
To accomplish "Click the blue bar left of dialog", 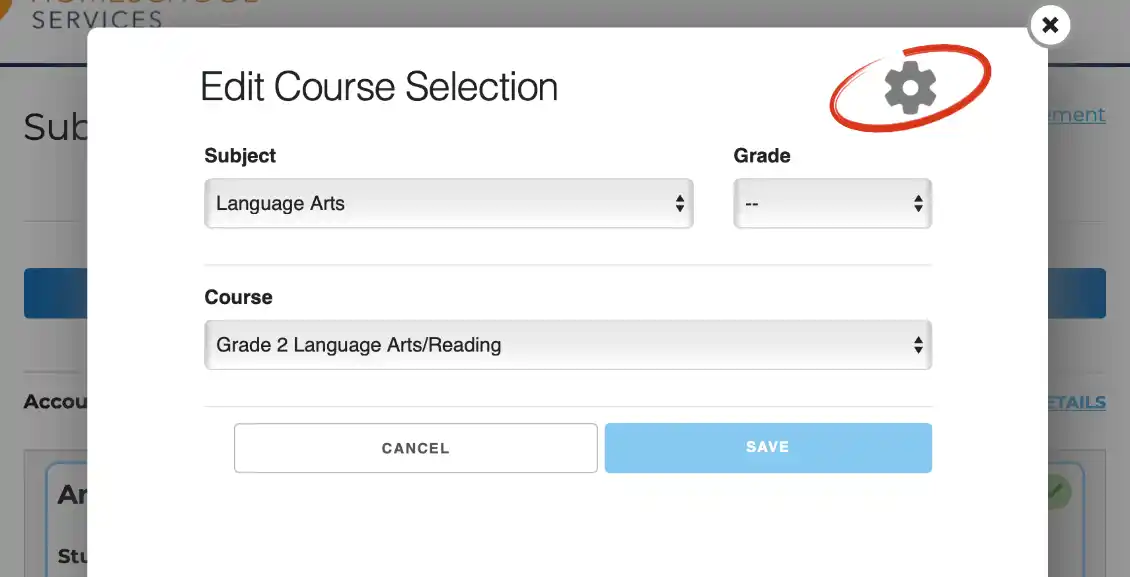I will pos(55,293).
